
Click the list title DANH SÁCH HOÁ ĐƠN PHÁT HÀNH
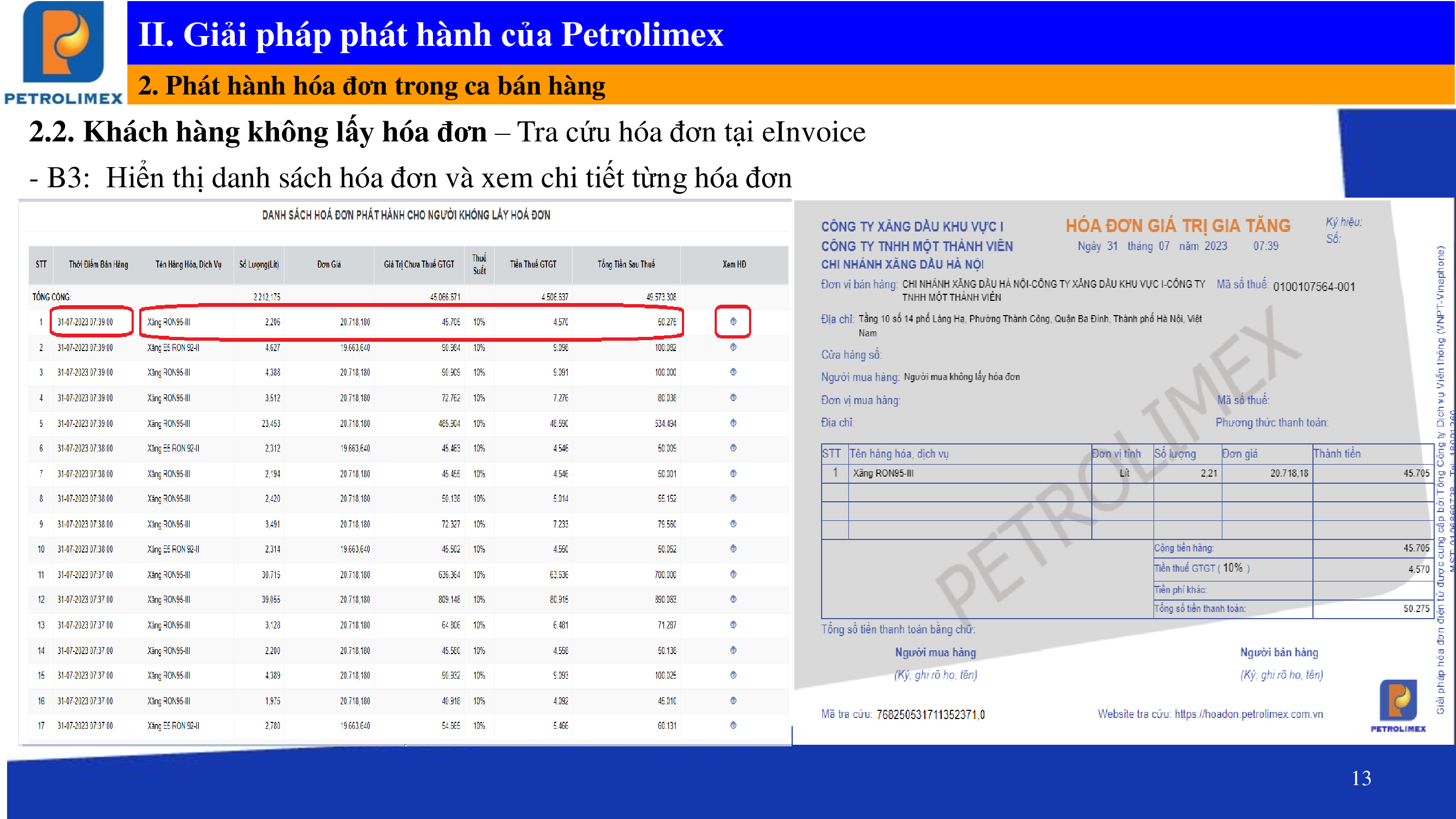click(406, 215)
